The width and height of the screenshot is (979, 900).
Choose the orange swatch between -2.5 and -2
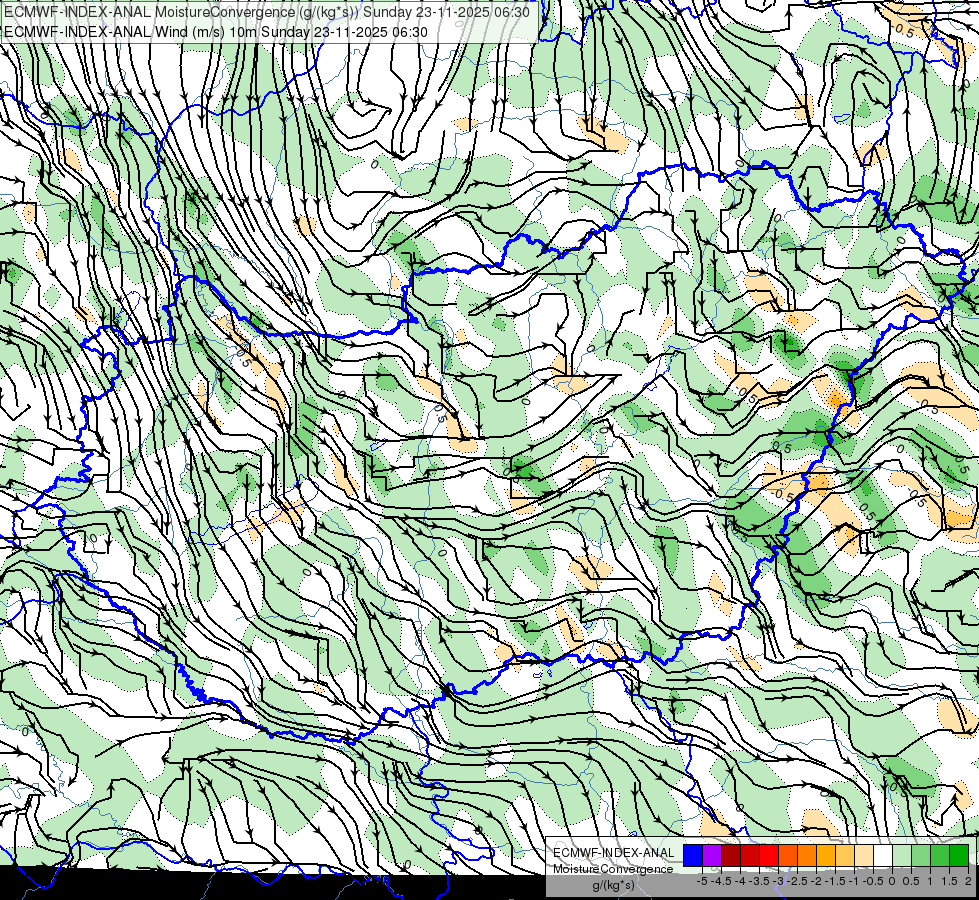tap(807, 856)
